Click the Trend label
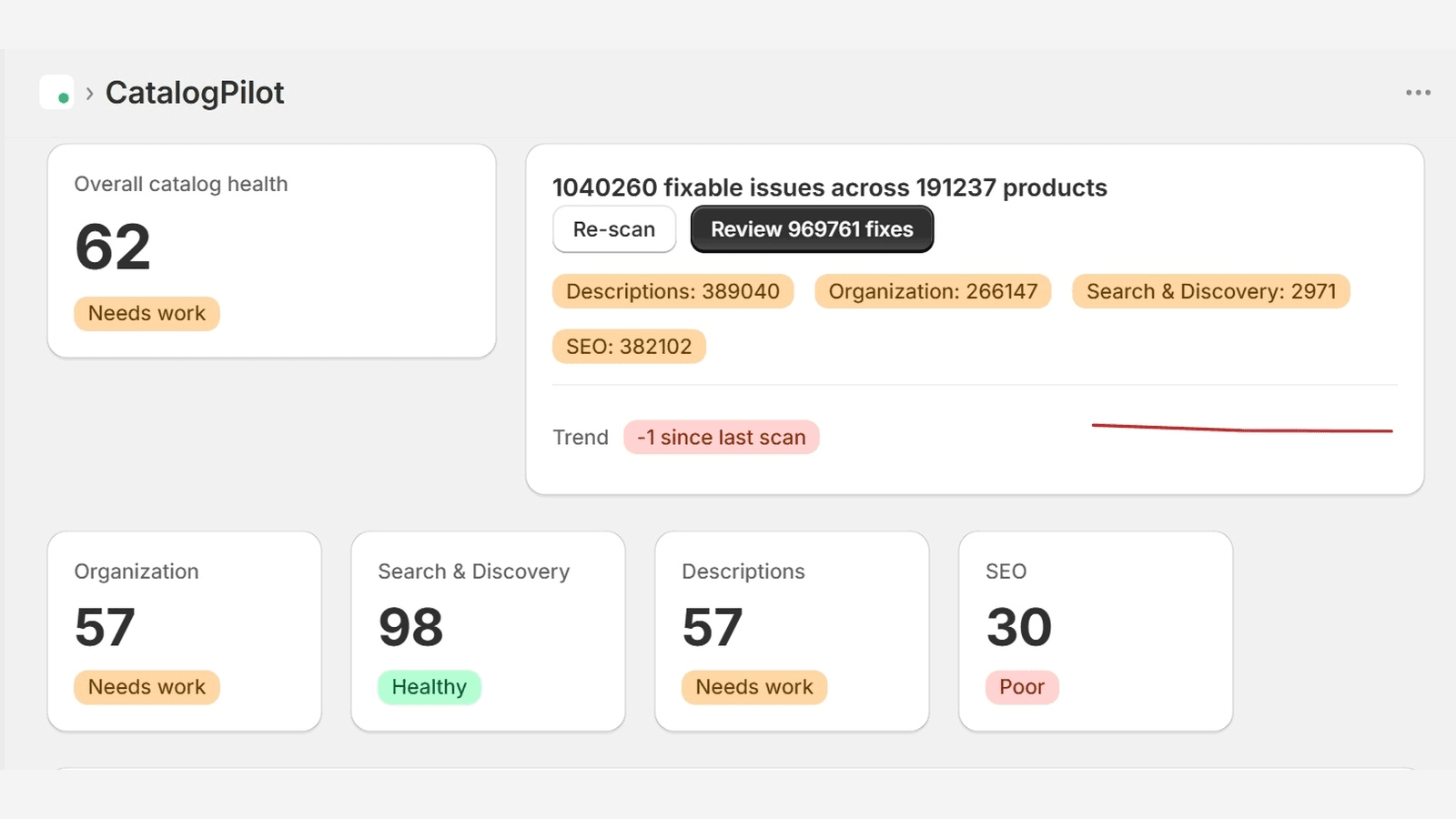The image size is (1456, 819). (x=581, y=438)
